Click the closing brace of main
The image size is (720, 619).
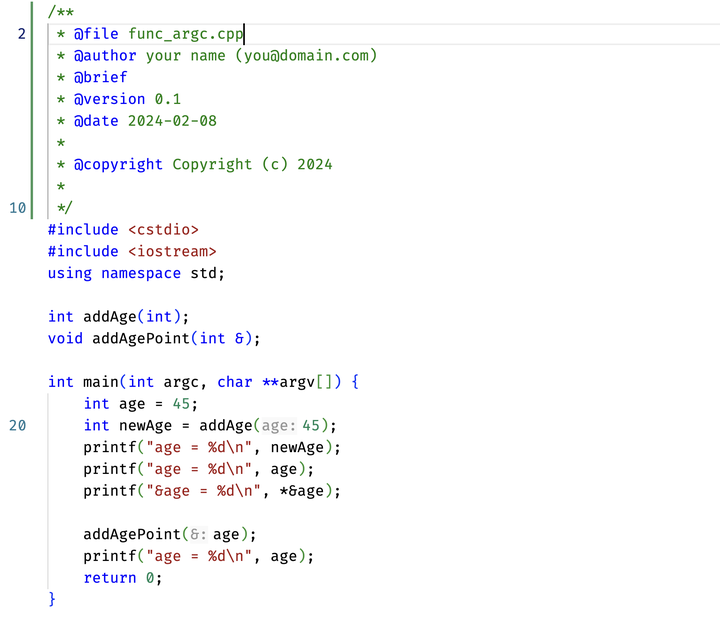point(52,600)
